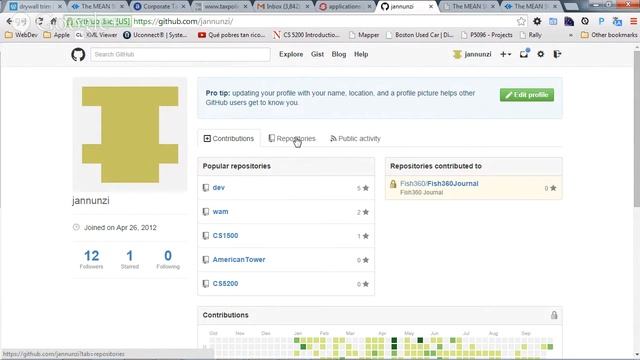Open Help in GitHub header
Image resolution: width=640 pixels, height=360 pixels.
(361, 54)
